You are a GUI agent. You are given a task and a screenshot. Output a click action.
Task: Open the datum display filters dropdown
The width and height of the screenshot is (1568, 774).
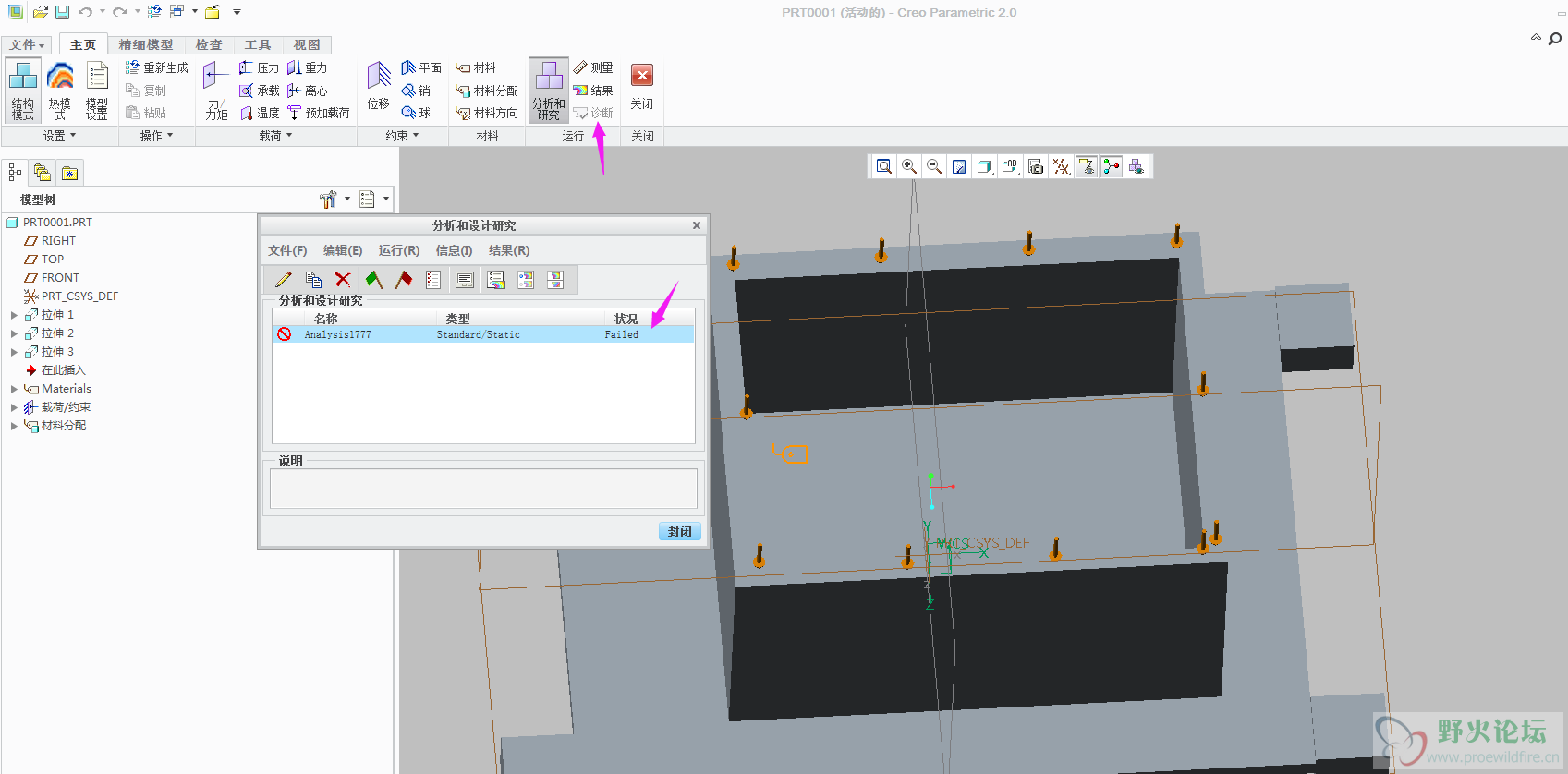pos(1062,166)
